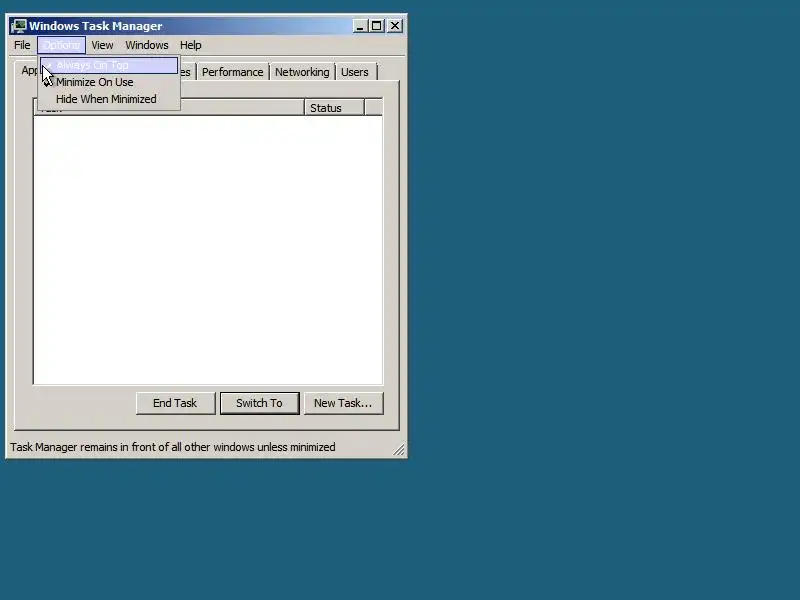Maximize the Task Manager window
Image resolution: width=800 pixels, height=600 pixels.
377,26
